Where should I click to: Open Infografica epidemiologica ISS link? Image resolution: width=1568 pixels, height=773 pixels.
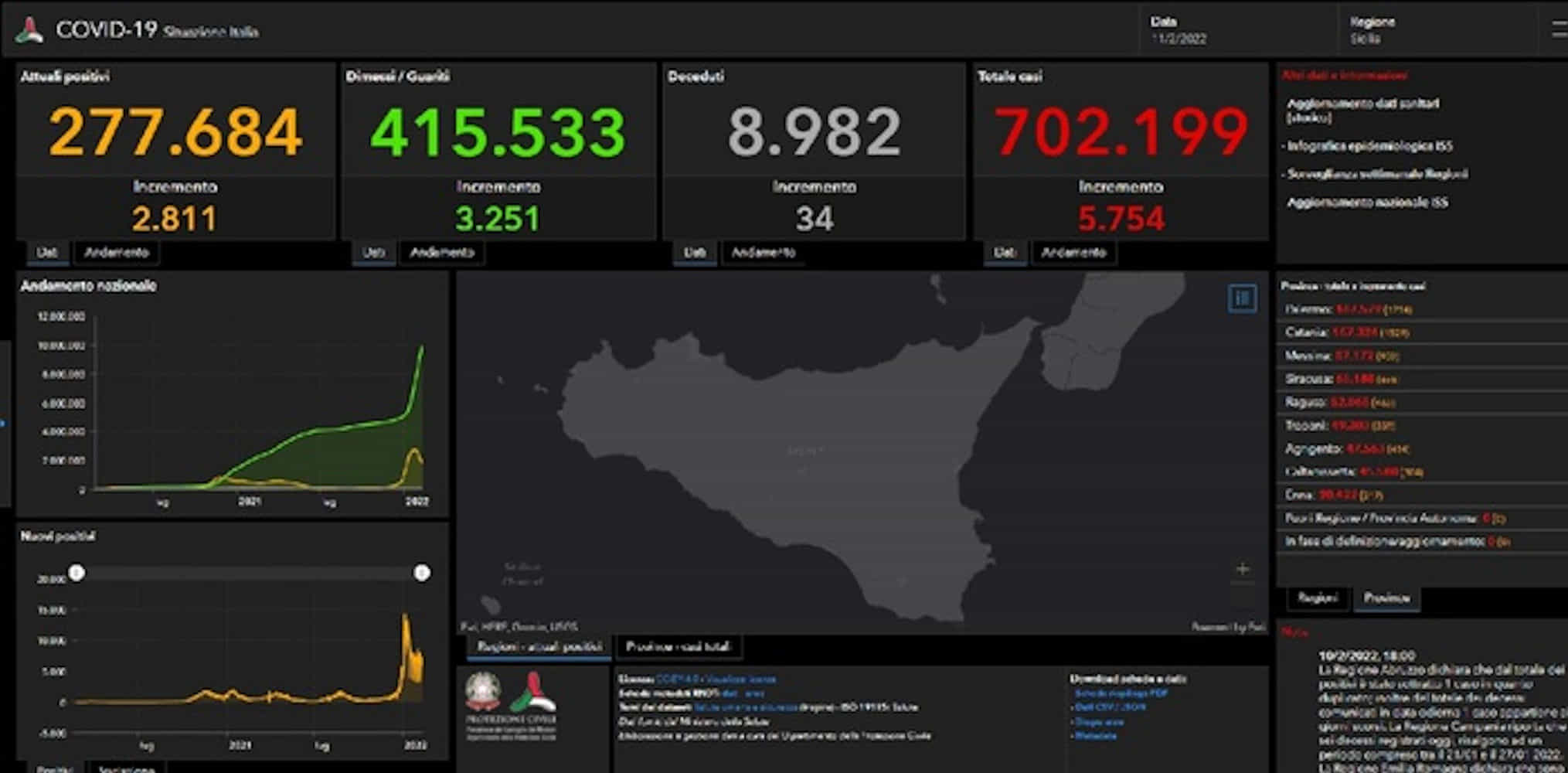[x=1369, y=146]
